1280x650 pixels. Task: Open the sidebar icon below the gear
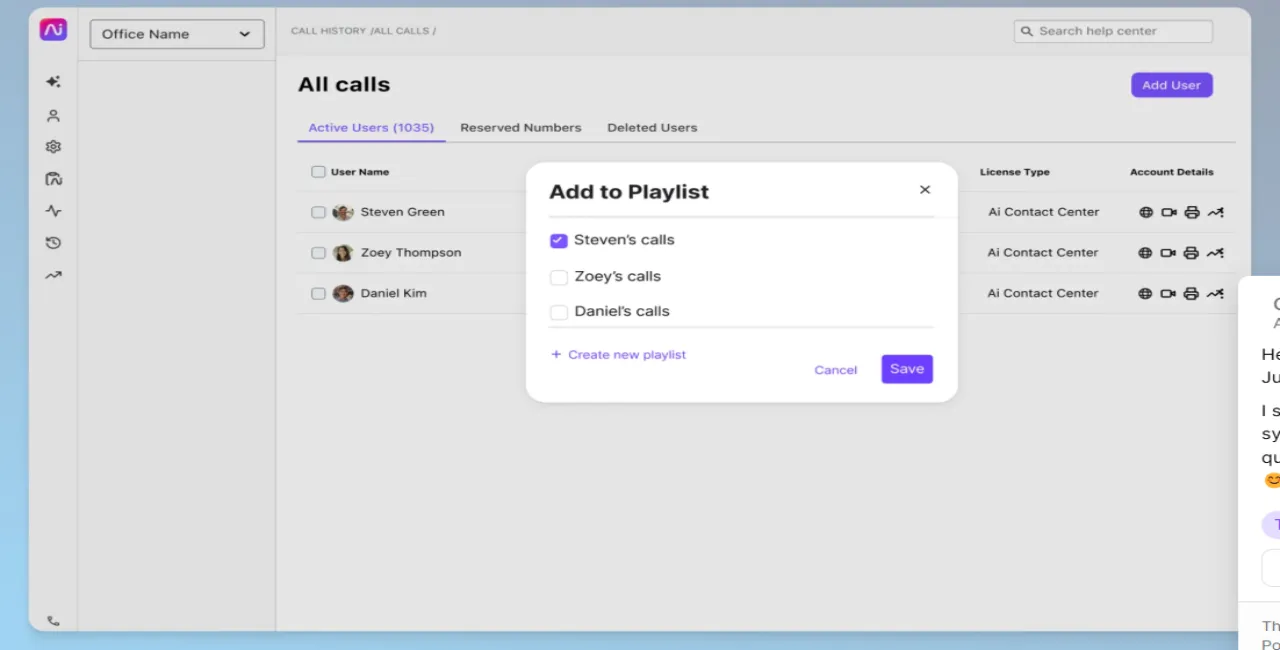pyautogui.click(x=53, y=179)
